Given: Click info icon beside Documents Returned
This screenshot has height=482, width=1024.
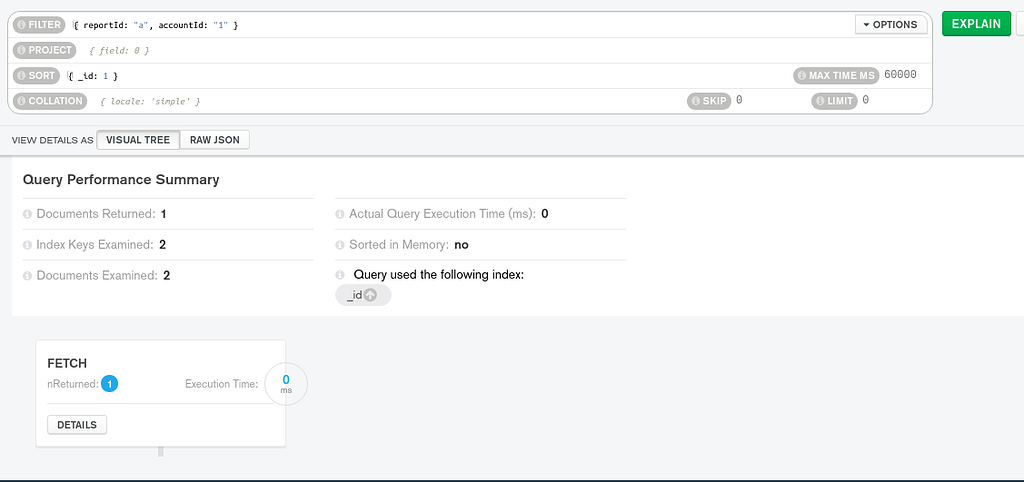Looking at the screenshot, I should tap(27, 214).
